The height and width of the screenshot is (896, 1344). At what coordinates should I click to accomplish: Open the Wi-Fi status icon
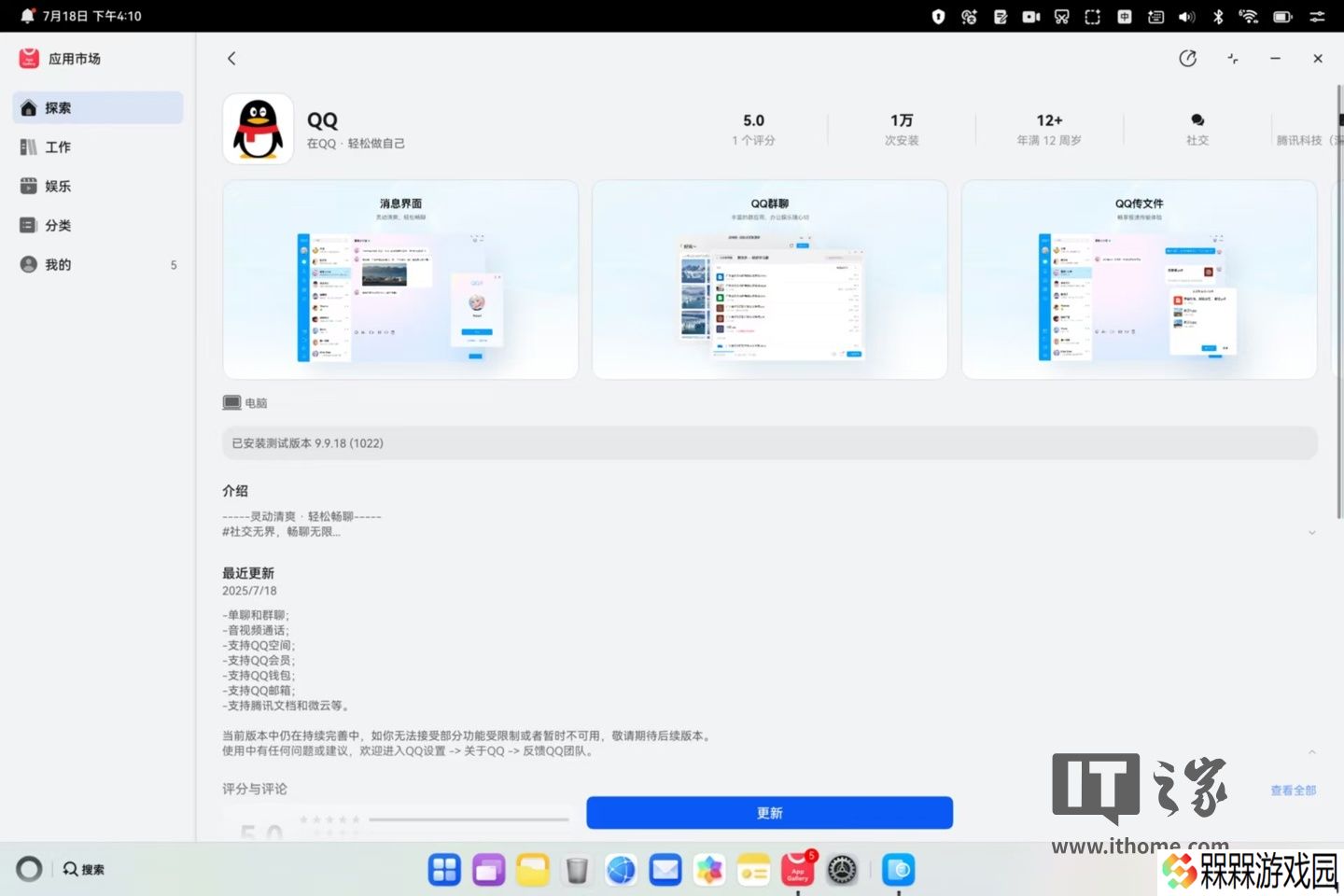pos(1249,16)
